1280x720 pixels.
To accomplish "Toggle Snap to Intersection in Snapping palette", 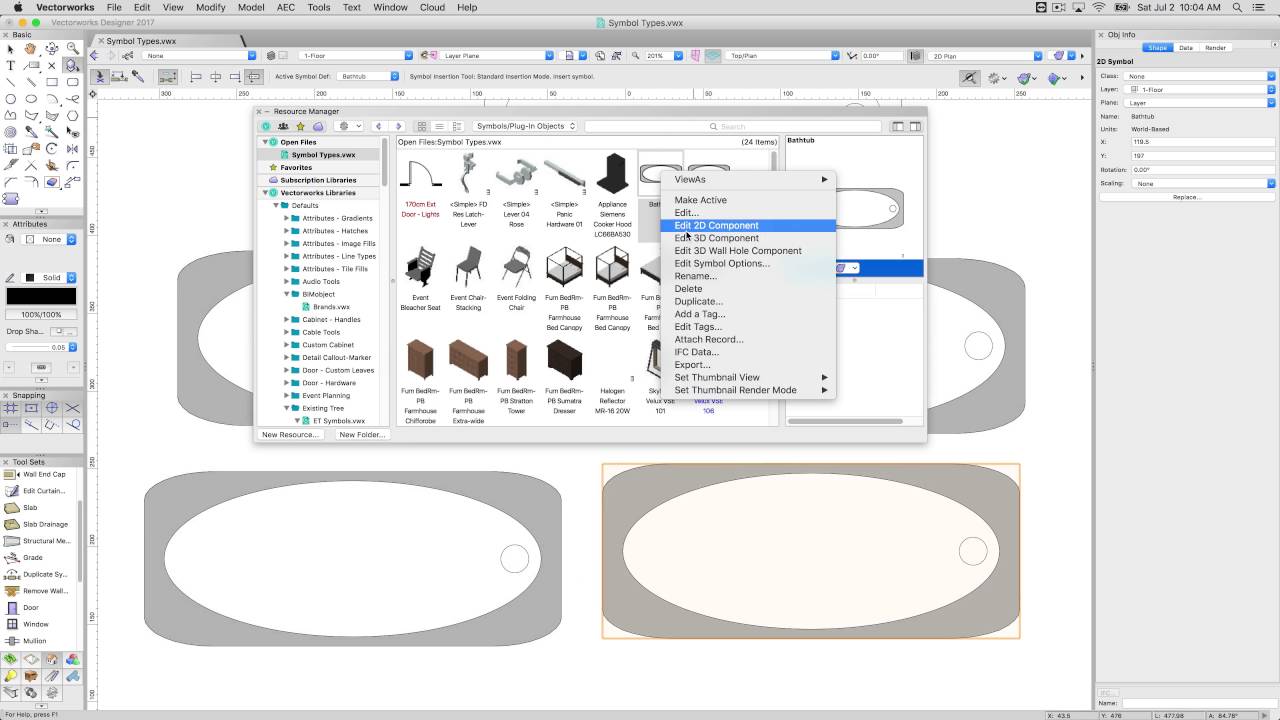I will [73, 408].
